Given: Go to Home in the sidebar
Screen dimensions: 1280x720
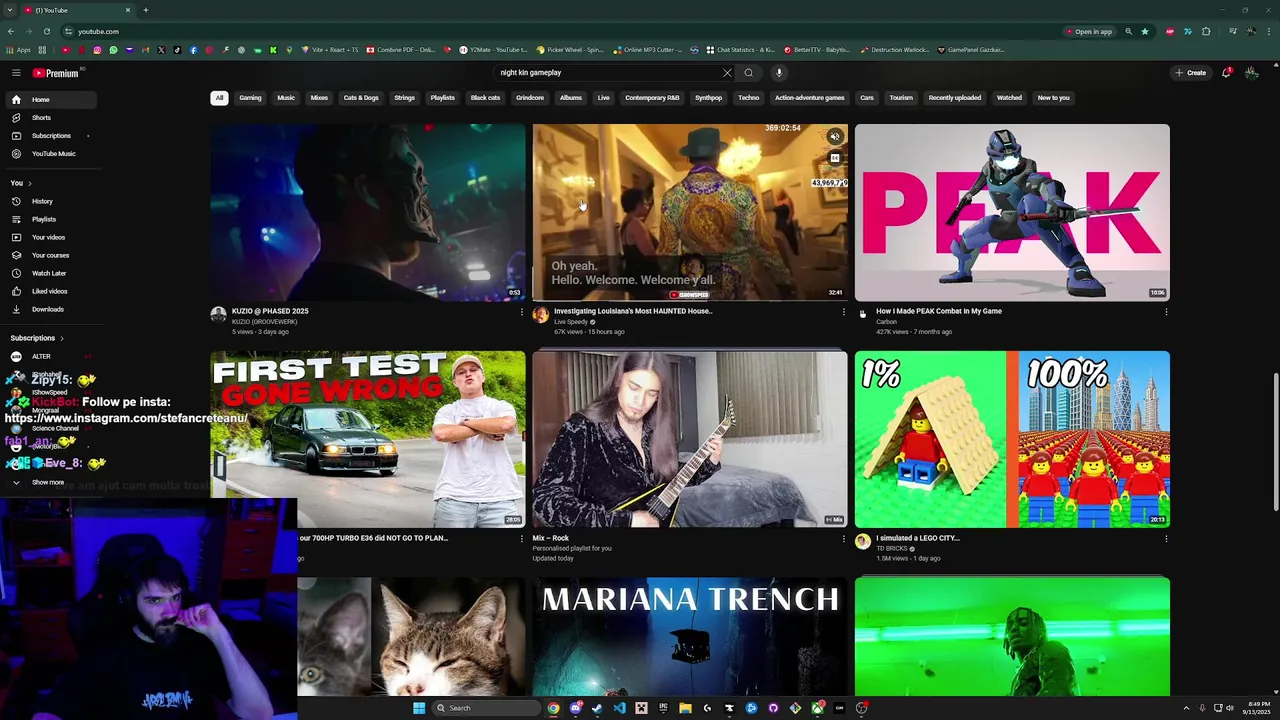Looking at the screenshot, I should coord(50,100).
